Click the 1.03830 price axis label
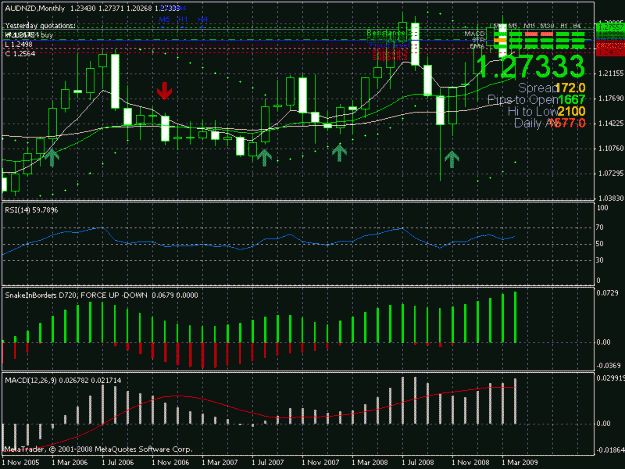This screenshot has height=469, width=625. pos(610,198)
